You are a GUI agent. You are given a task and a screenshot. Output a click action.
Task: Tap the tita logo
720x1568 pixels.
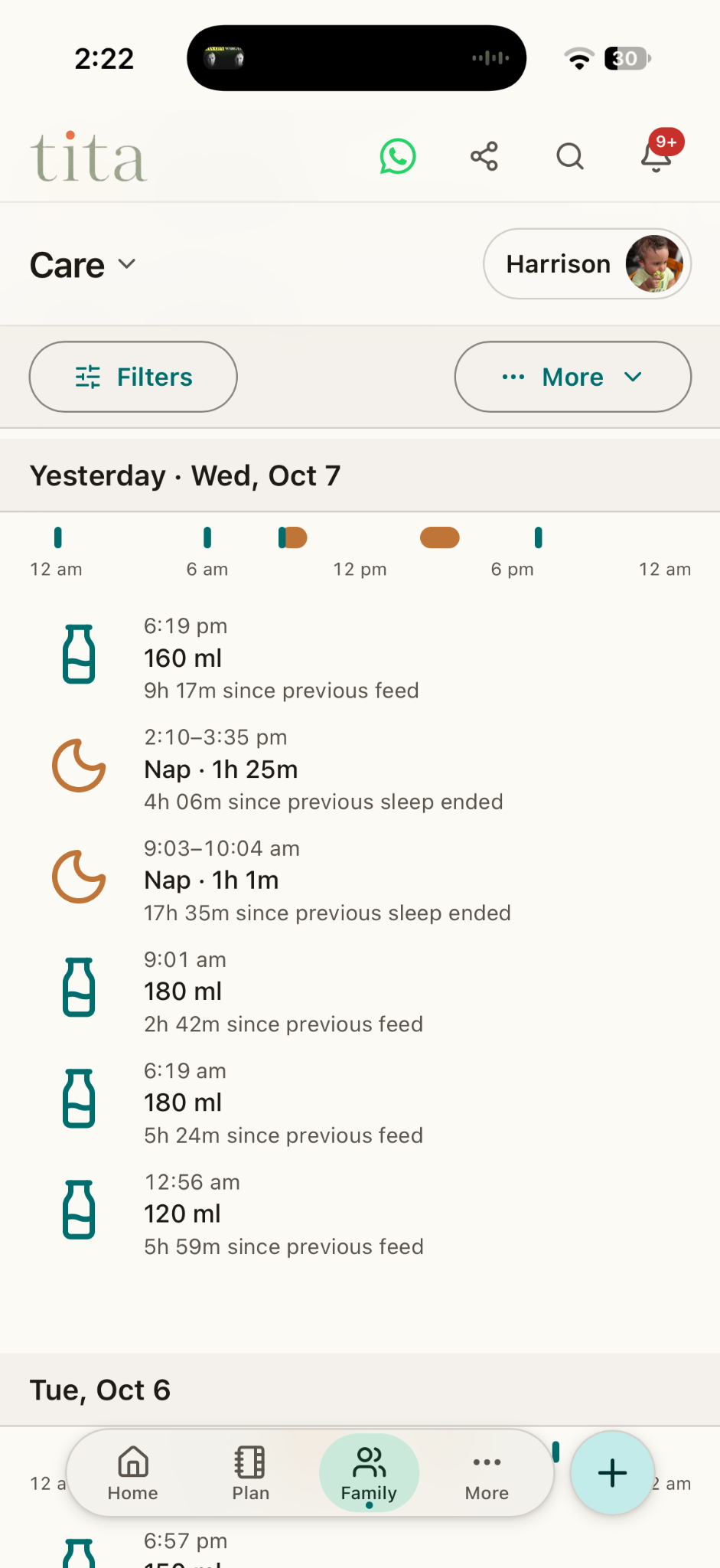(x=89, y=158)
